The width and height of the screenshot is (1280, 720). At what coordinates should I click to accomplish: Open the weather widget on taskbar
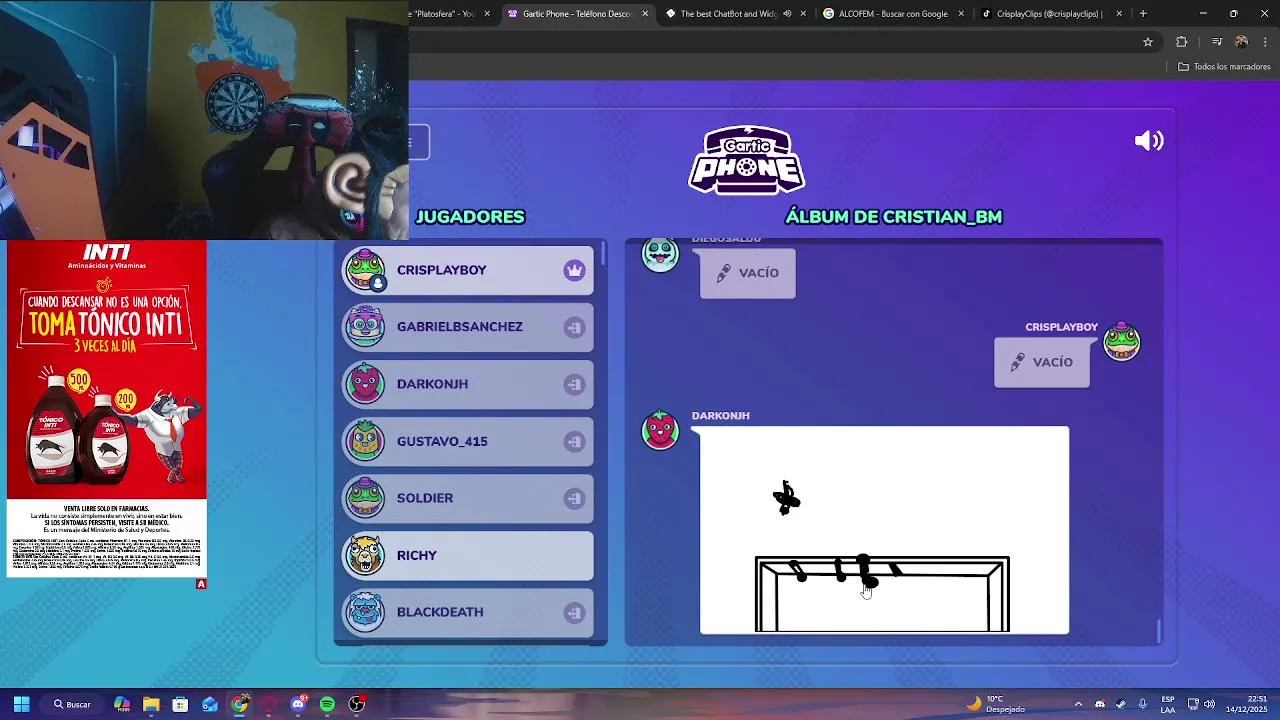click(996, 704)
